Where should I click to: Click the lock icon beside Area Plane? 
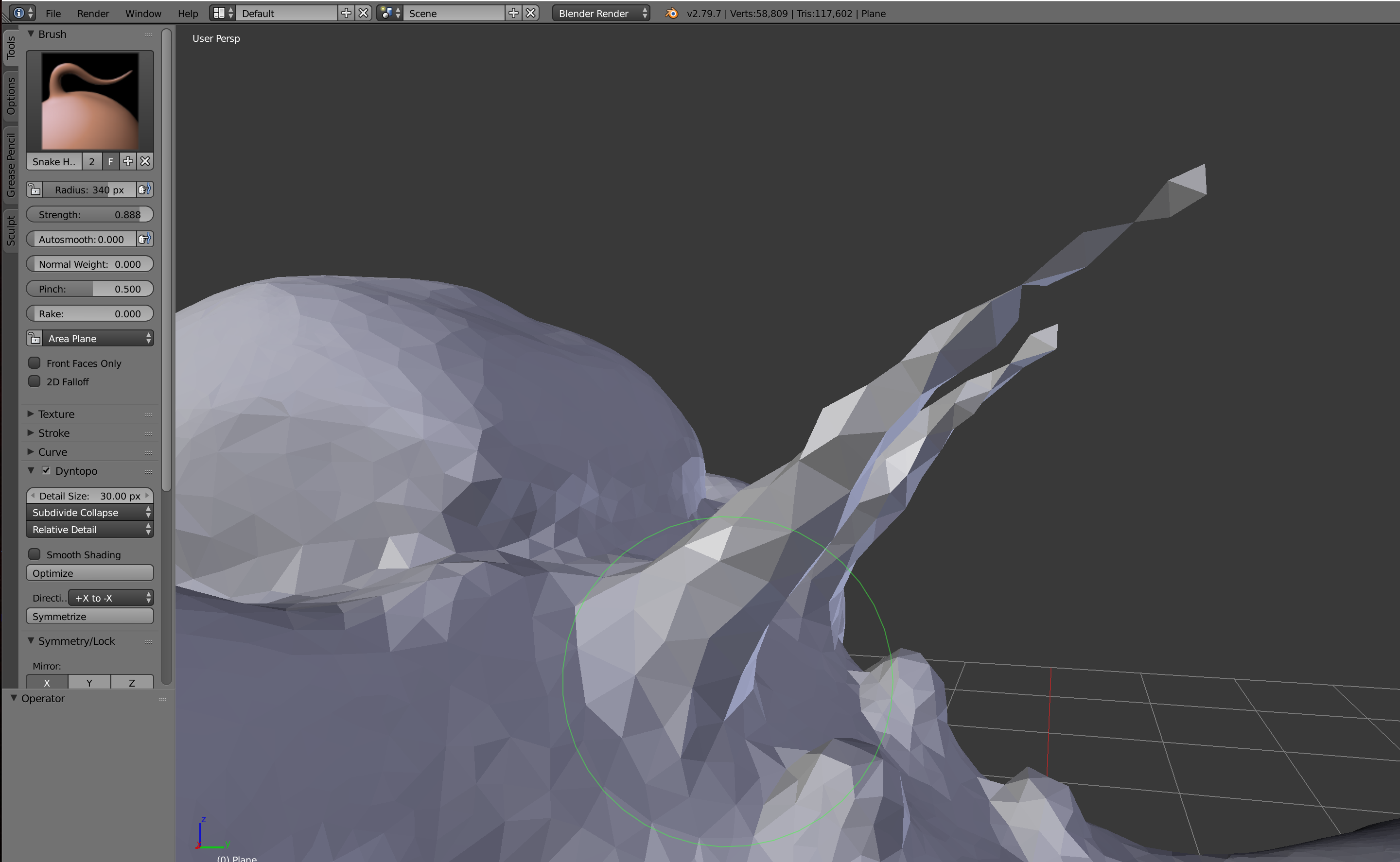coord(34,338)
